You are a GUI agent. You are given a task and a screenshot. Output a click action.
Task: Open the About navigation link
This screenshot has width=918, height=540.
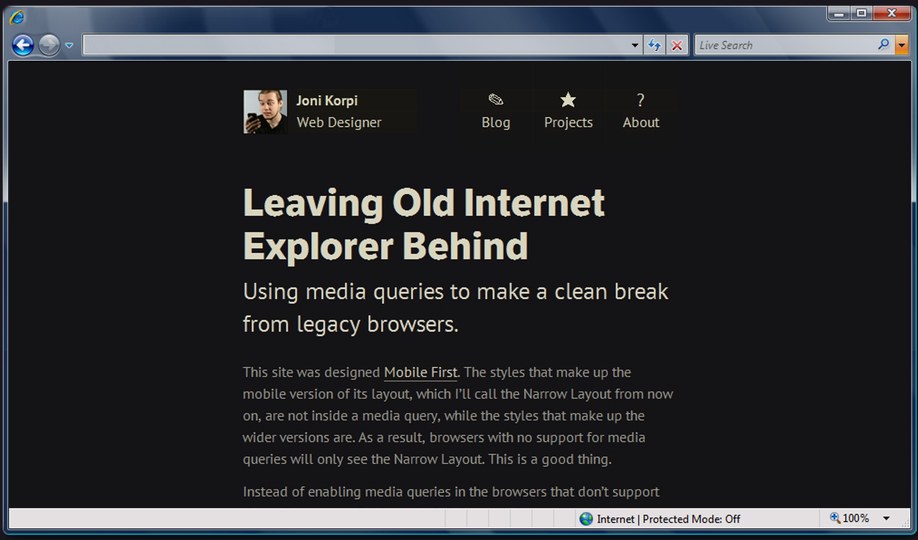click(640, 122)
